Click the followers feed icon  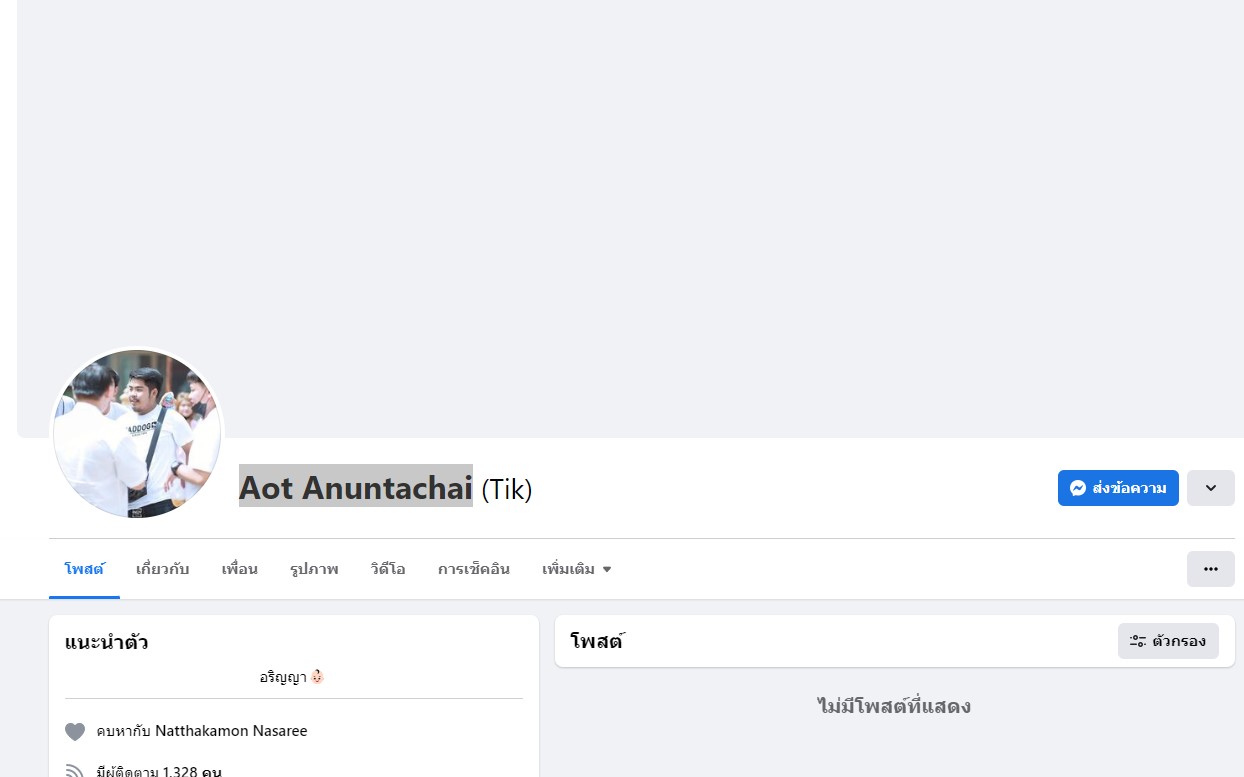coord(75,771)
